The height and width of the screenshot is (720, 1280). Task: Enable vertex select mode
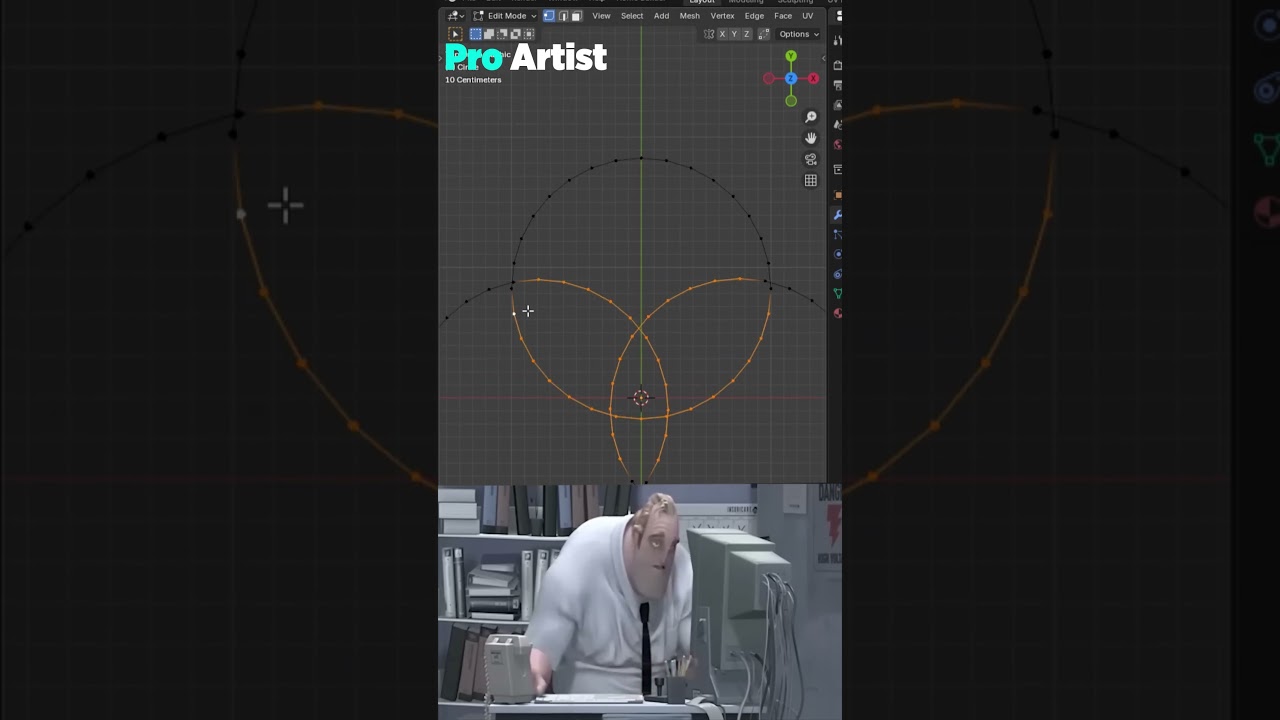point(549,16)
